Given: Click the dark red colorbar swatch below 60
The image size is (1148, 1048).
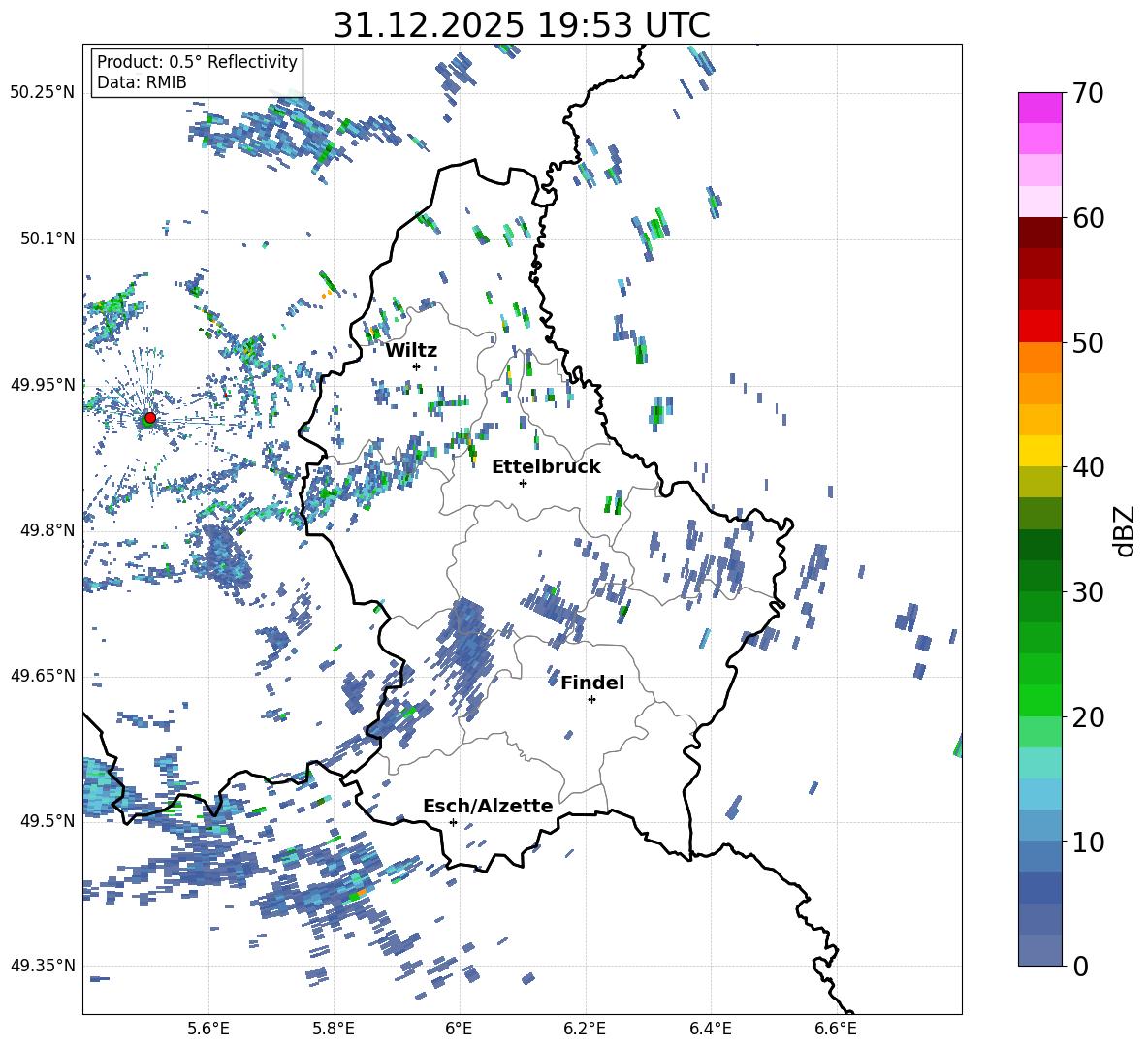Looking at the screenshot, I should click(x=1039, y=233).
